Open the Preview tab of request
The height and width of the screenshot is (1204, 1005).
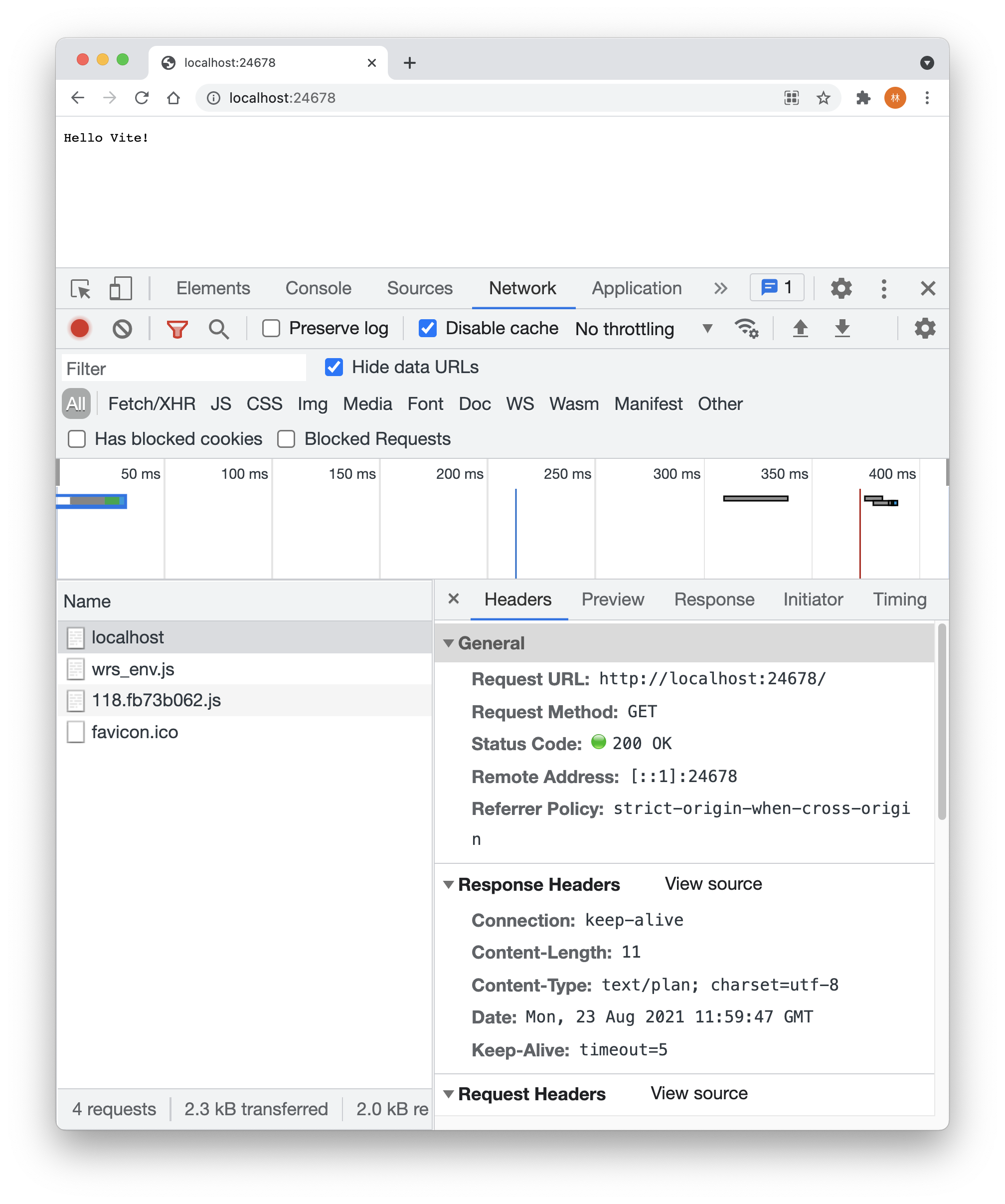pos(613,599)
